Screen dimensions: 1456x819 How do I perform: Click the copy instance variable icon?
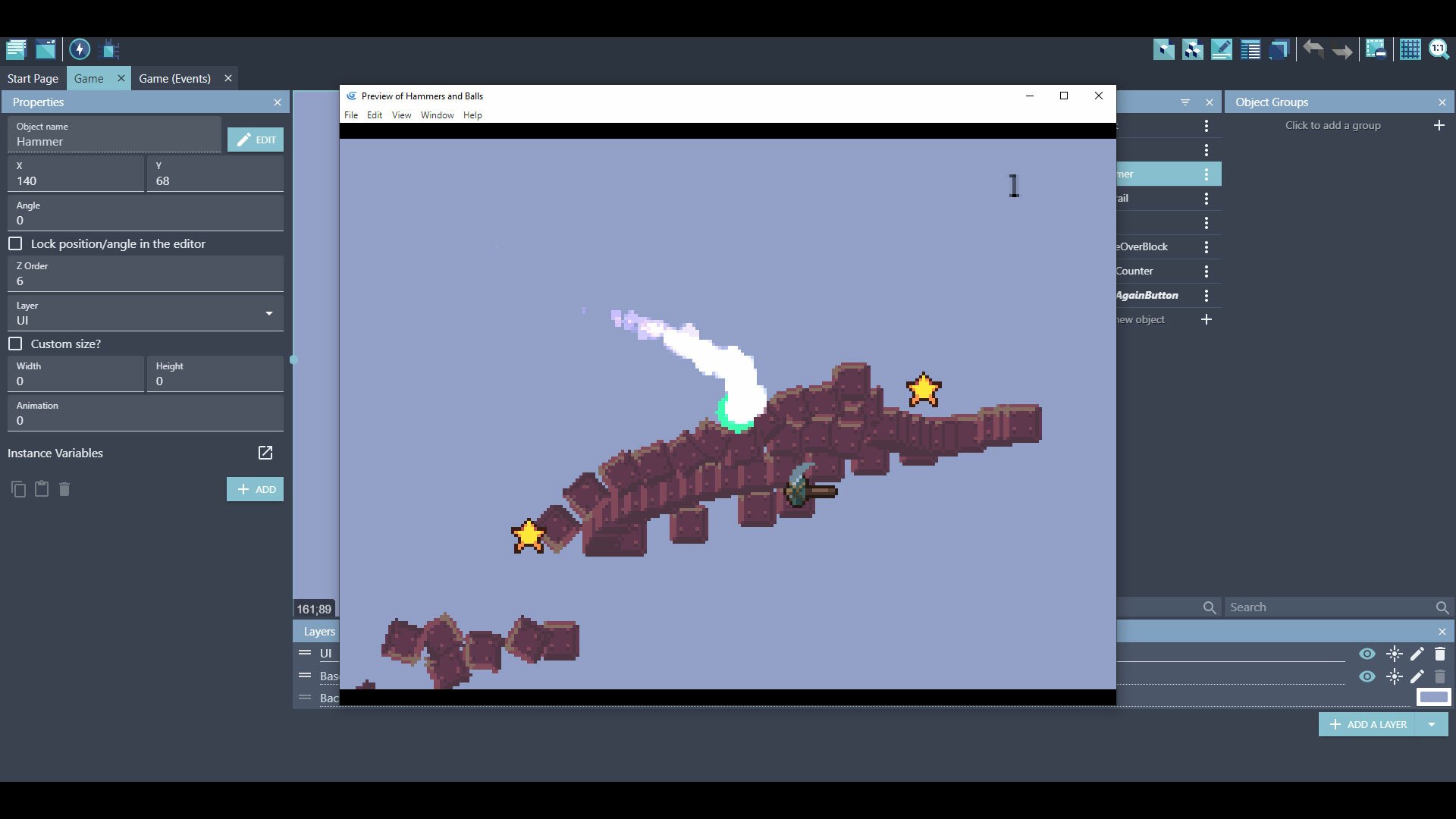coord(18,489)
